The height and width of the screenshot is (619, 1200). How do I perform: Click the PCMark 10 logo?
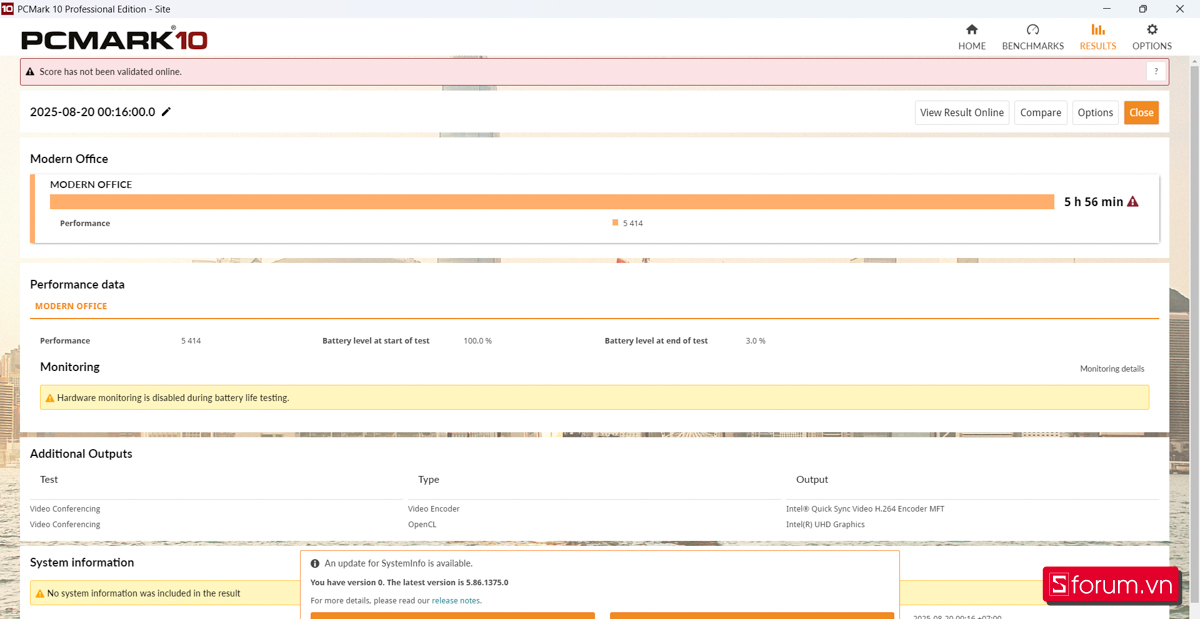(114, 40)
